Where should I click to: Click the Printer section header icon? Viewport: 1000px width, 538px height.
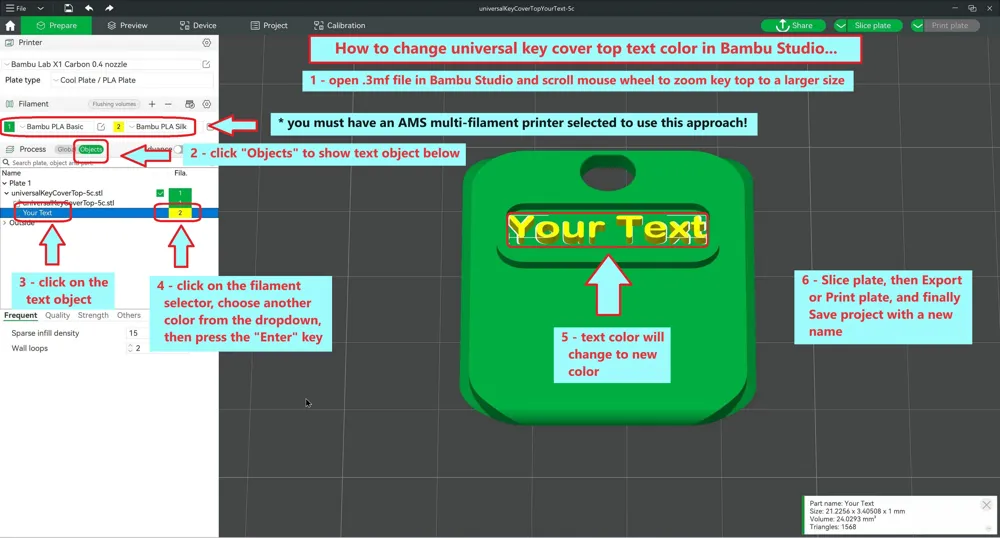(10, 43)
